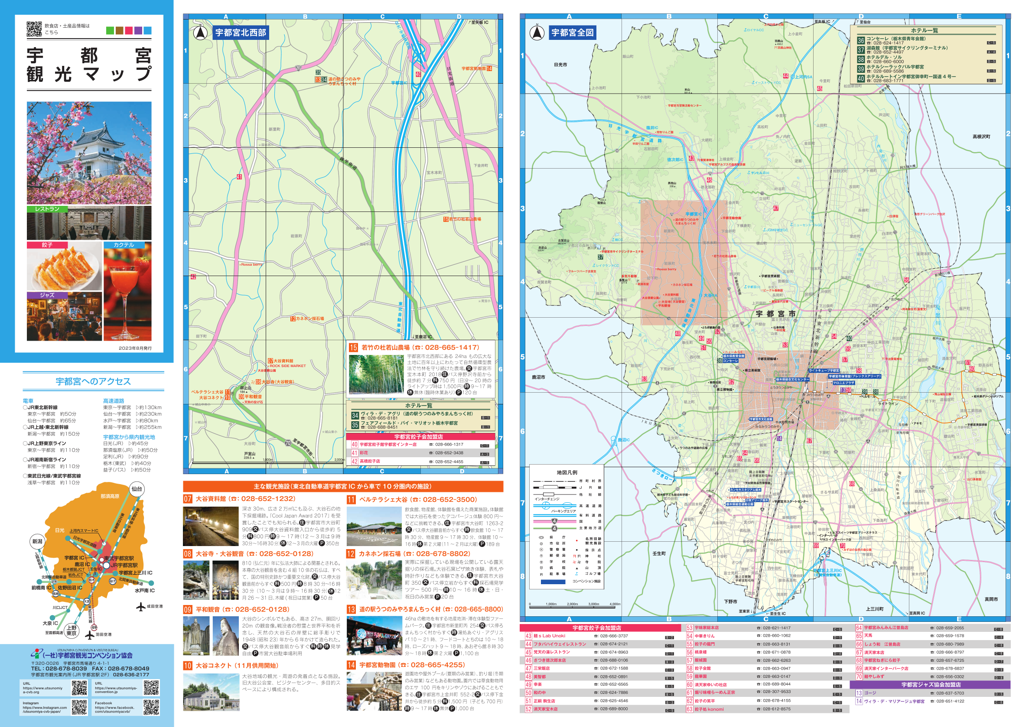
Task: Click the number 08 badge for 大谷寺・大谷観音
Action: click(188, 553)
